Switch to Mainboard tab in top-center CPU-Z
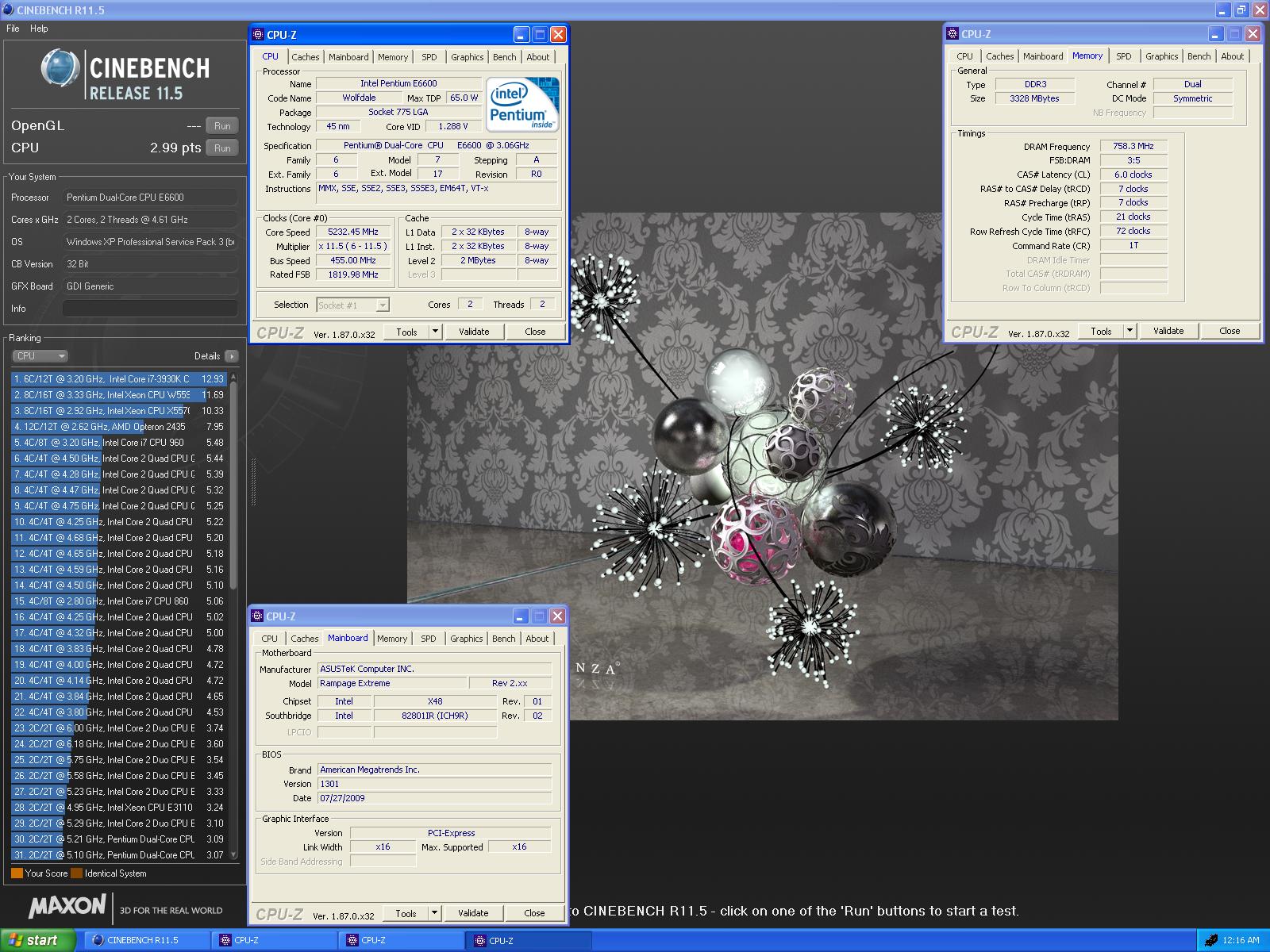This screenshot has height=952, width=1270. [348, 57]
